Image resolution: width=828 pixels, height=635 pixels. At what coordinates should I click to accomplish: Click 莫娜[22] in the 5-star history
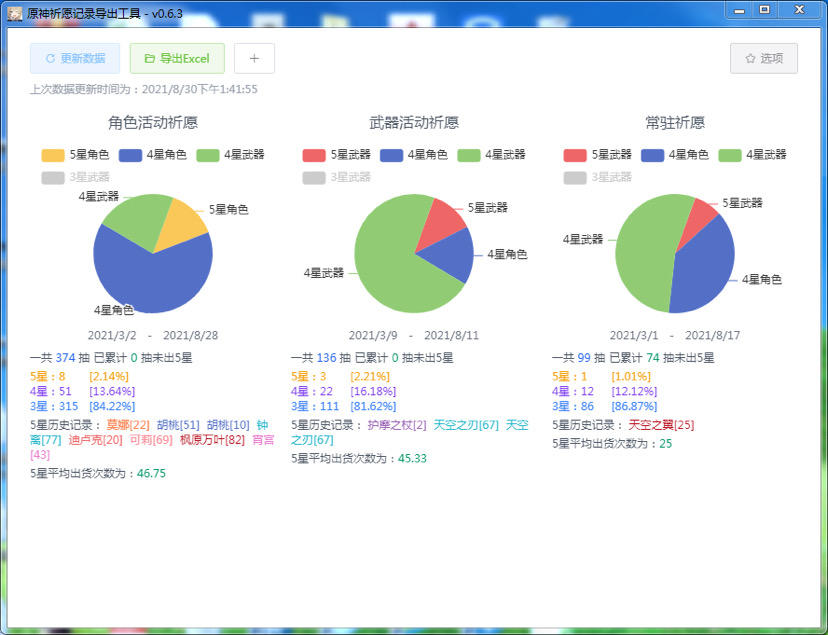[x=128, y=425]
